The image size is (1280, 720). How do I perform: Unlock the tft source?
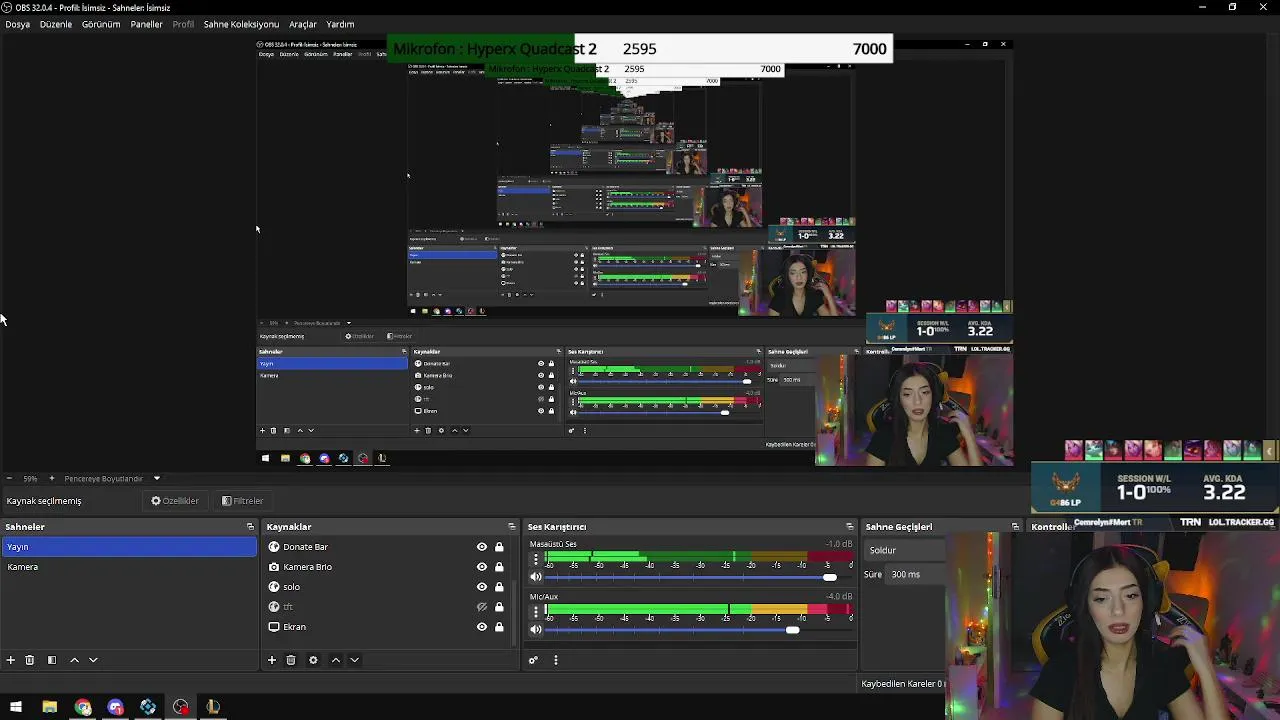tap(499, 607)
